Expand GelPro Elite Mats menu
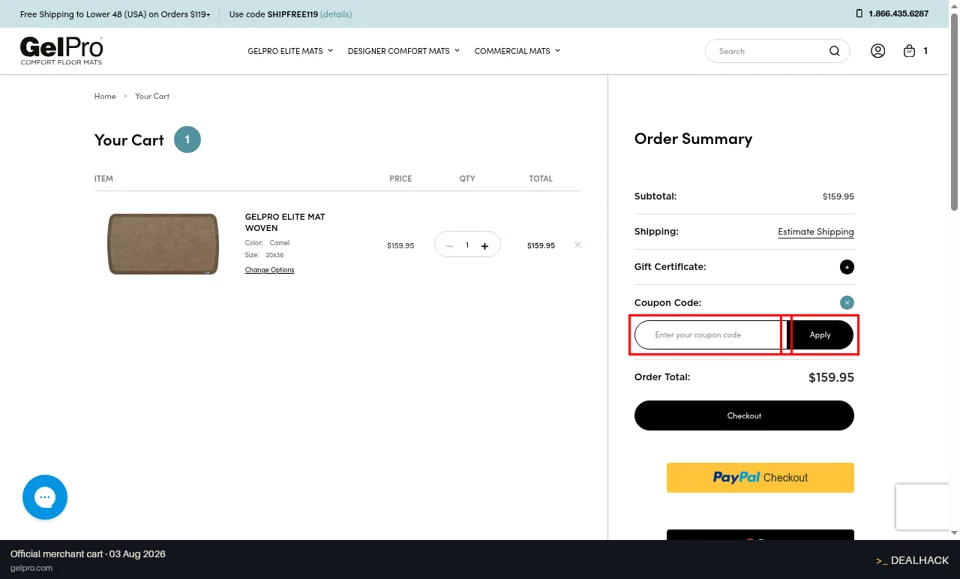The image size is (960, 579). click(x=290, y=51)
